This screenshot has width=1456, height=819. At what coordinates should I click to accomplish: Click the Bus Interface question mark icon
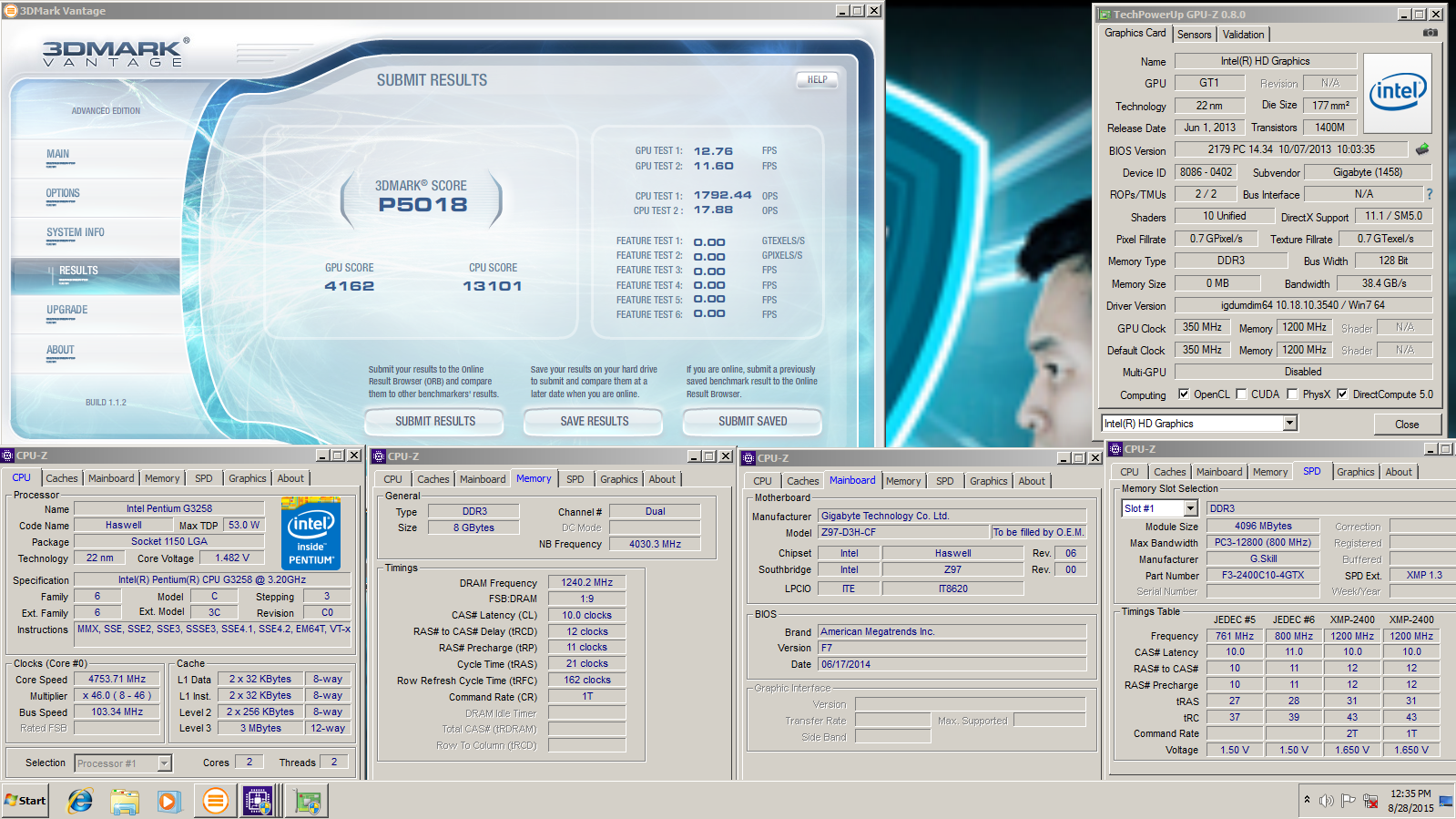tap(1429, 194)
